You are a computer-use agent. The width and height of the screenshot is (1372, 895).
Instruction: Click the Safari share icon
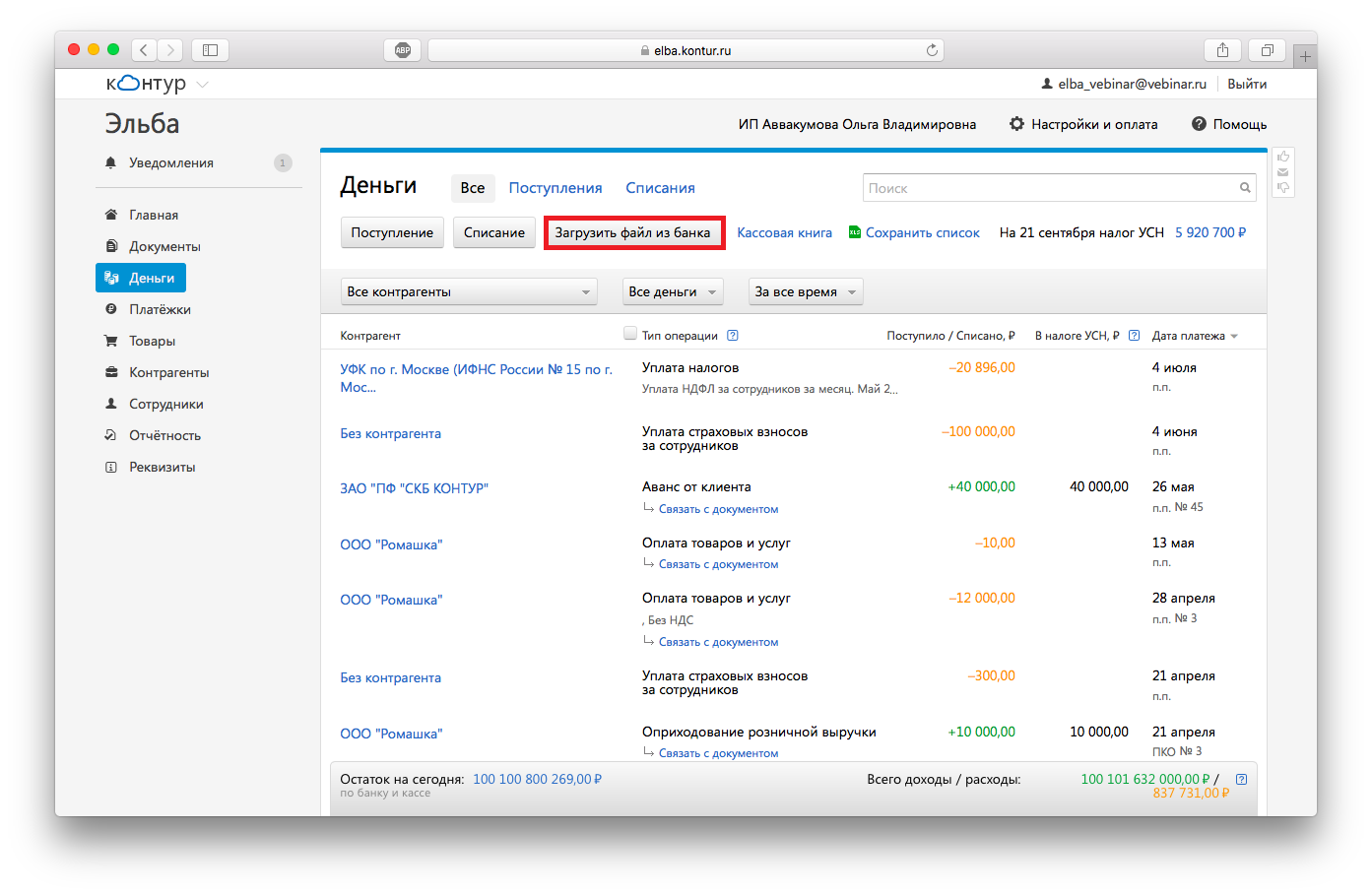pos(1222,50)
